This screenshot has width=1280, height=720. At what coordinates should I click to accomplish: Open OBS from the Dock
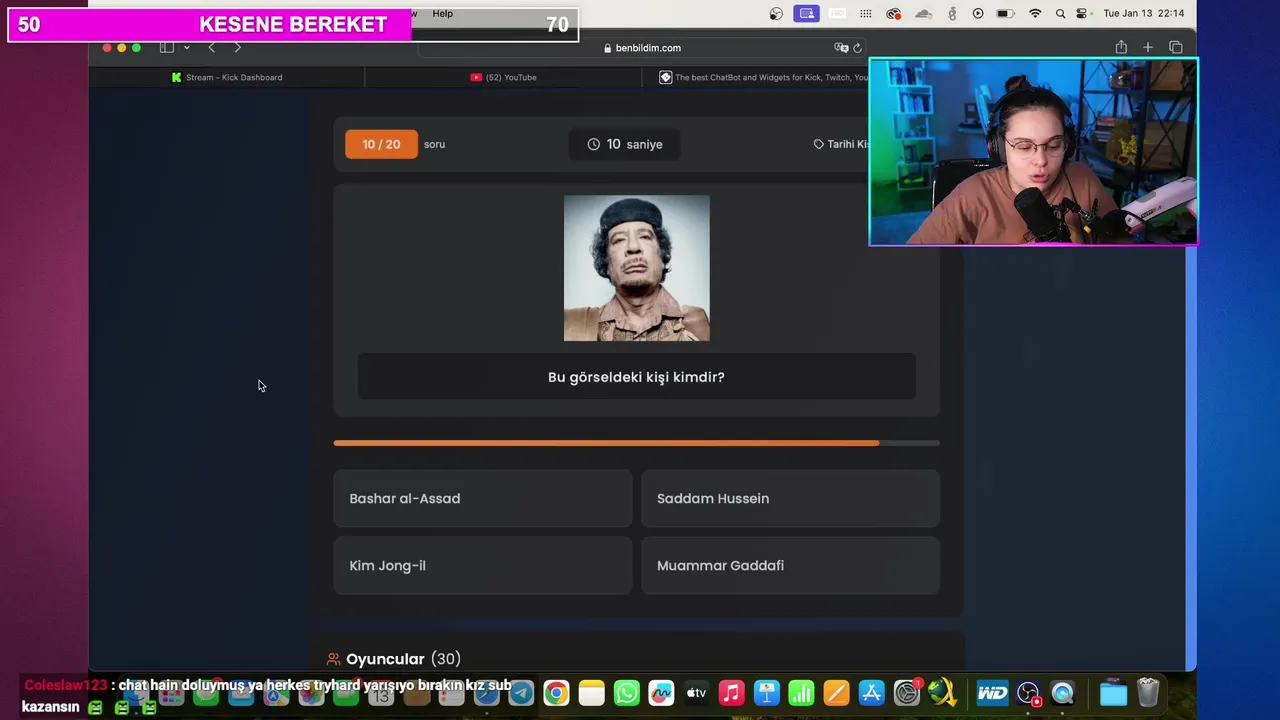coord(1028,693)
